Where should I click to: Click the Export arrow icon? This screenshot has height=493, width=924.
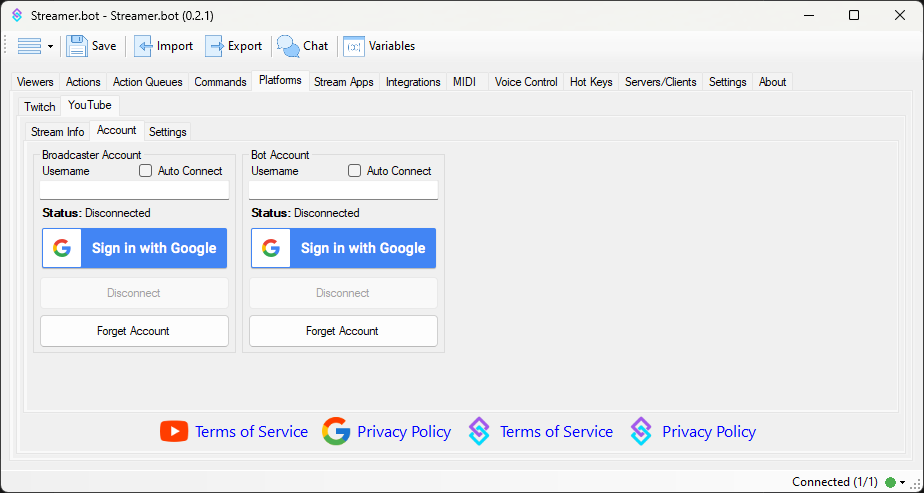pyautogui.click(x=214, y=46)
